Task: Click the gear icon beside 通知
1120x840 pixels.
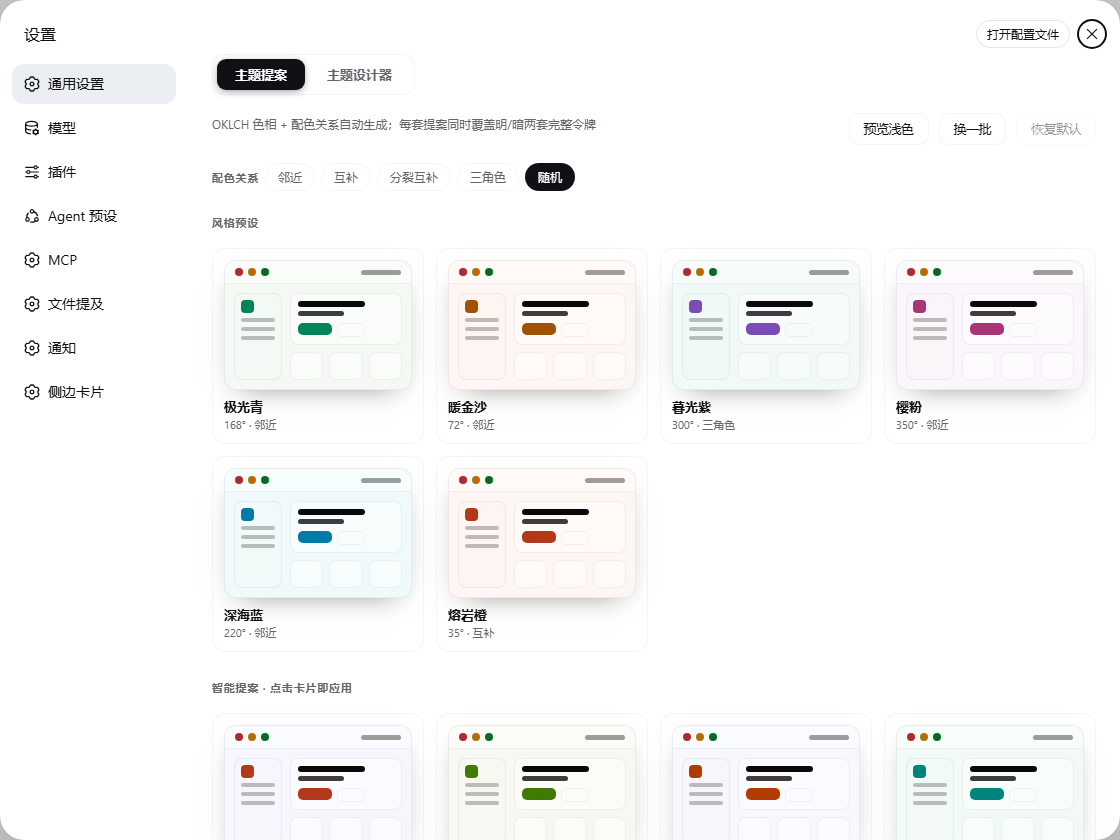Action: (31, 348)
